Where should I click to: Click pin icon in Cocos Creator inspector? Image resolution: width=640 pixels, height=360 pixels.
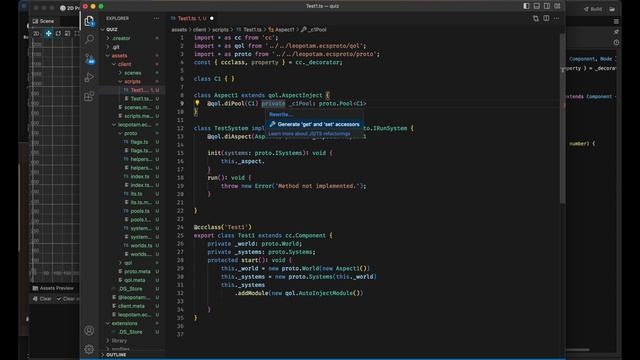click(x=616, y=32)
